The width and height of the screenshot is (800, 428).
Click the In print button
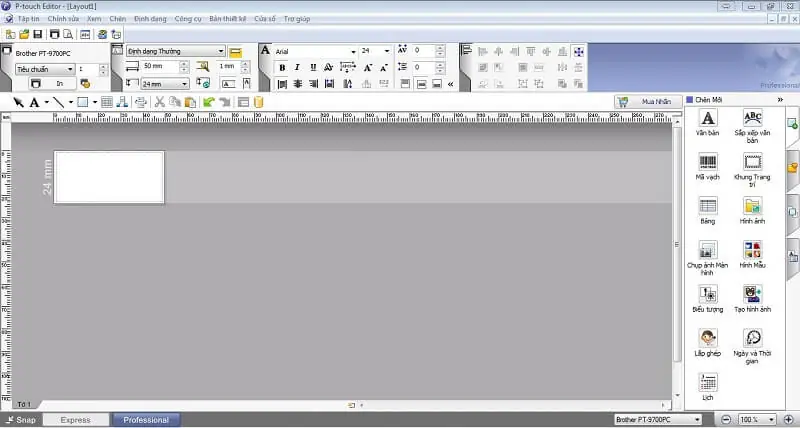pyautogui.click(x=51, y=84)
